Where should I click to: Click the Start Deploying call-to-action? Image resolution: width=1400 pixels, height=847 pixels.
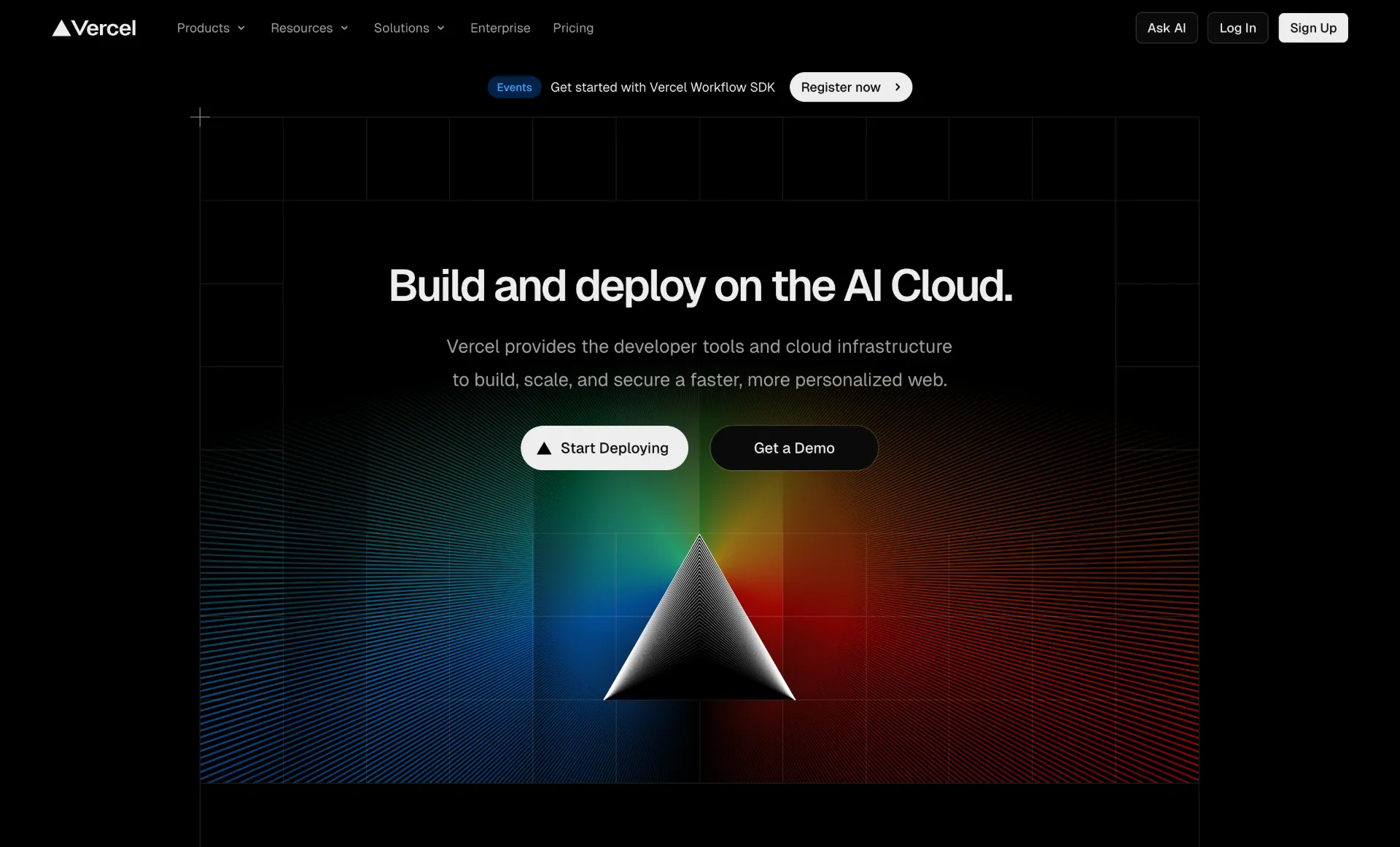point(604,448)
